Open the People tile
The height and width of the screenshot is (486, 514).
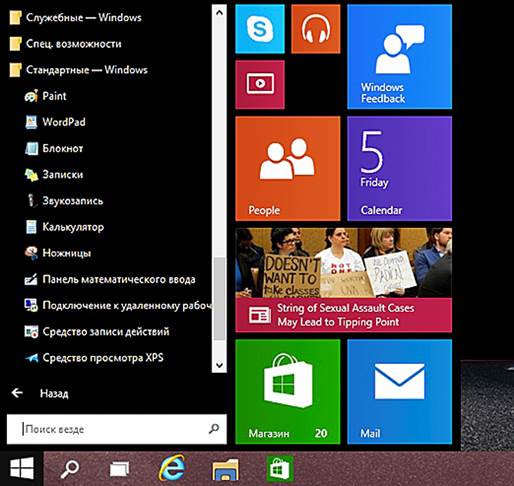click(288, 168)
